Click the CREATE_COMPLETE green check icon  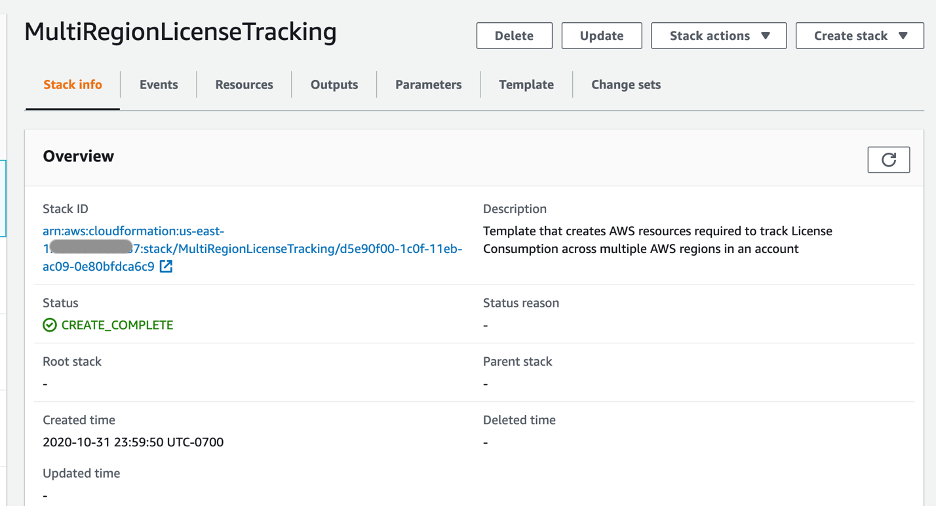[50, 325]
